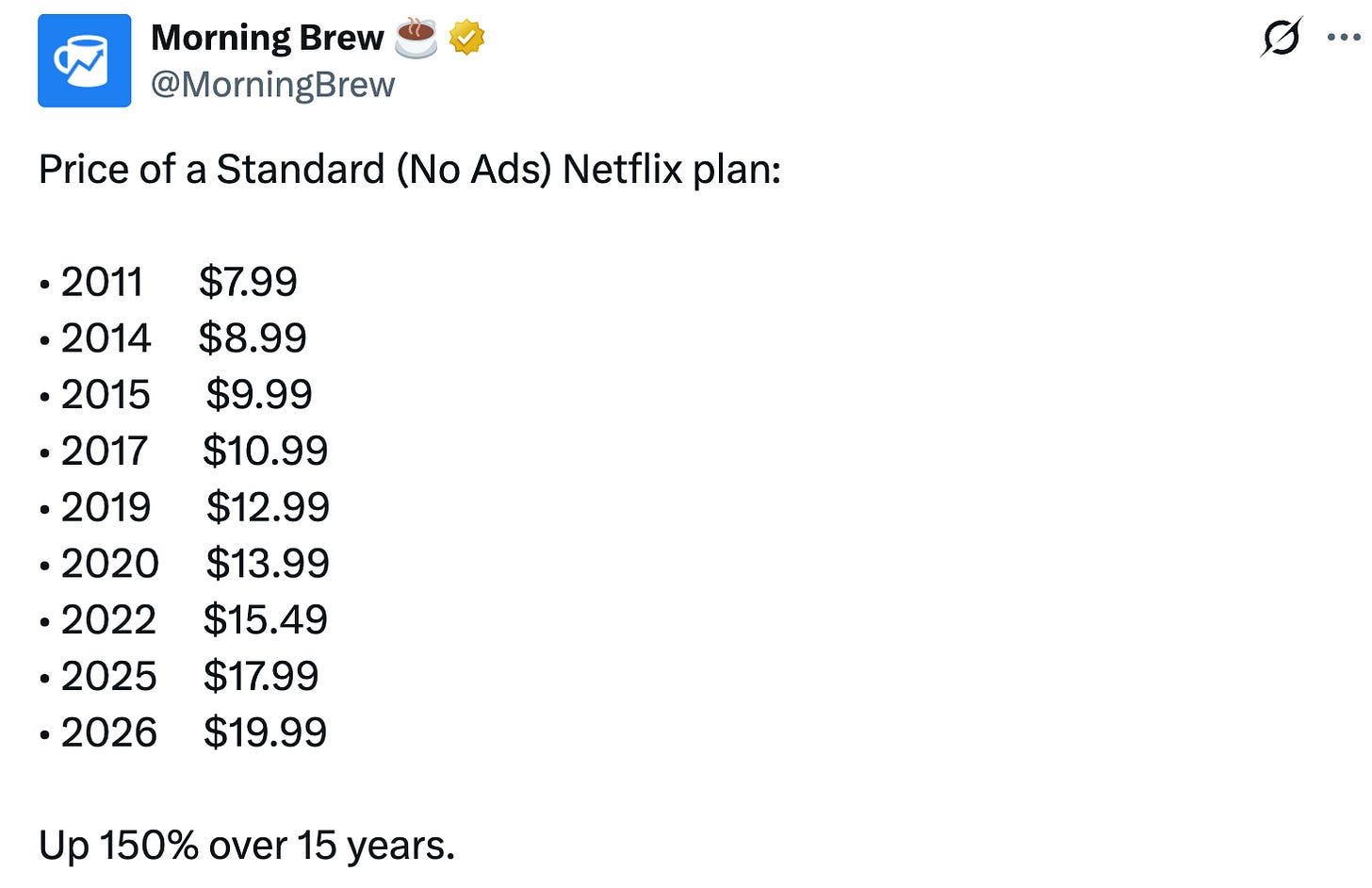Click the $12.99 price for 2019
The height and width of the screenshot is (888, 1372).
268,507
